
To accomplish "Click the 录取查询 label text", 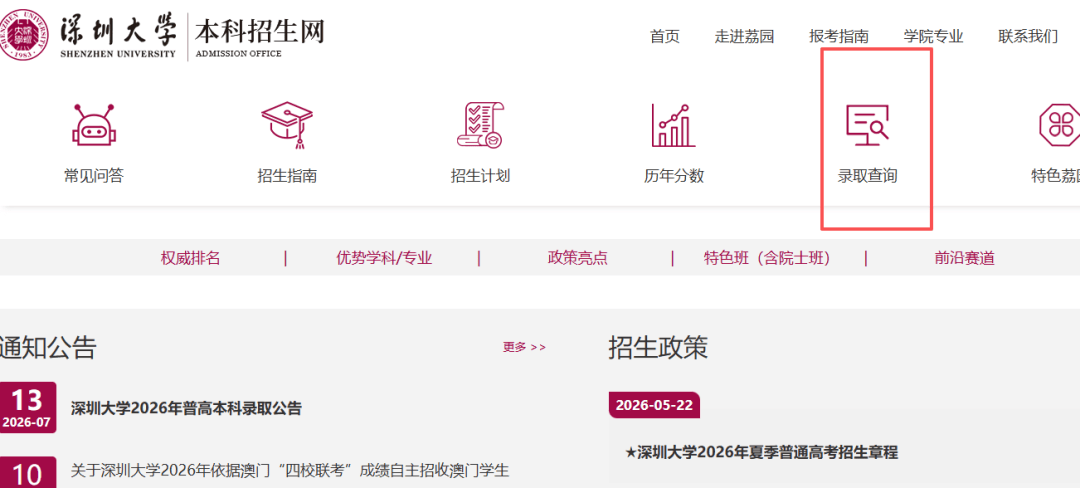I will pos(867,176).
